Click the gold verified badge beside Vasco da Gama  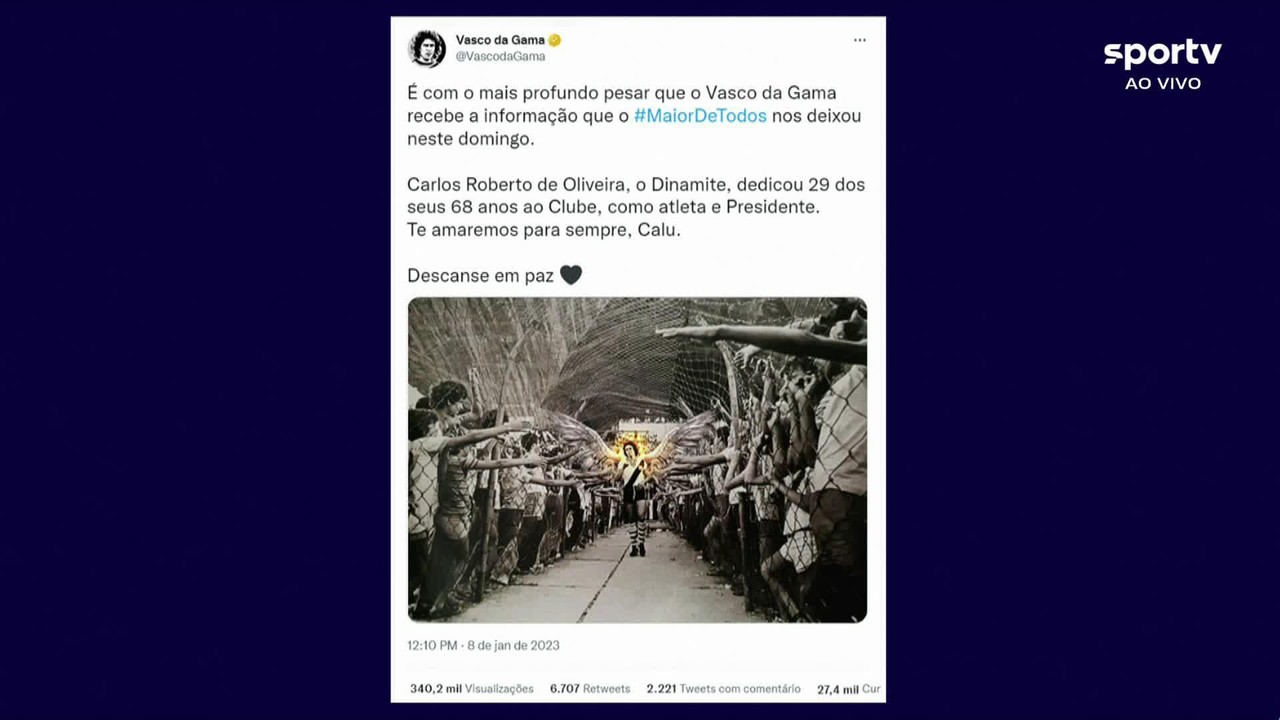[554, 40]
